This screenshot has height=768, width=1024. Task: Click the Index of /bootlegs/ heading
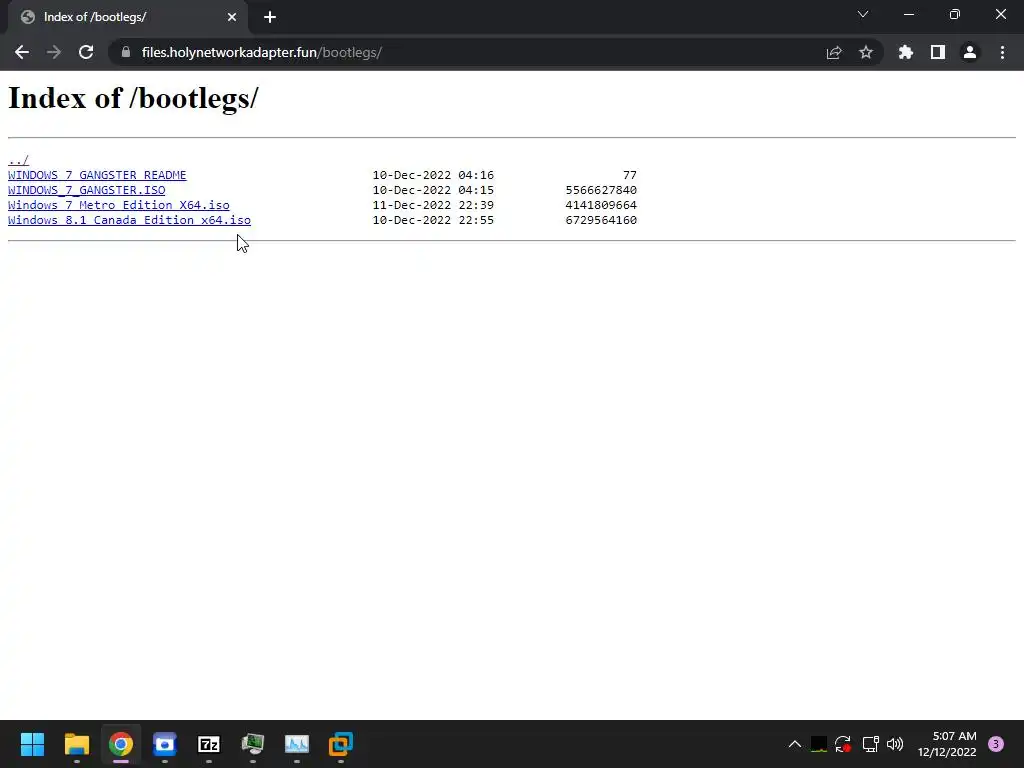coord(133,98)
